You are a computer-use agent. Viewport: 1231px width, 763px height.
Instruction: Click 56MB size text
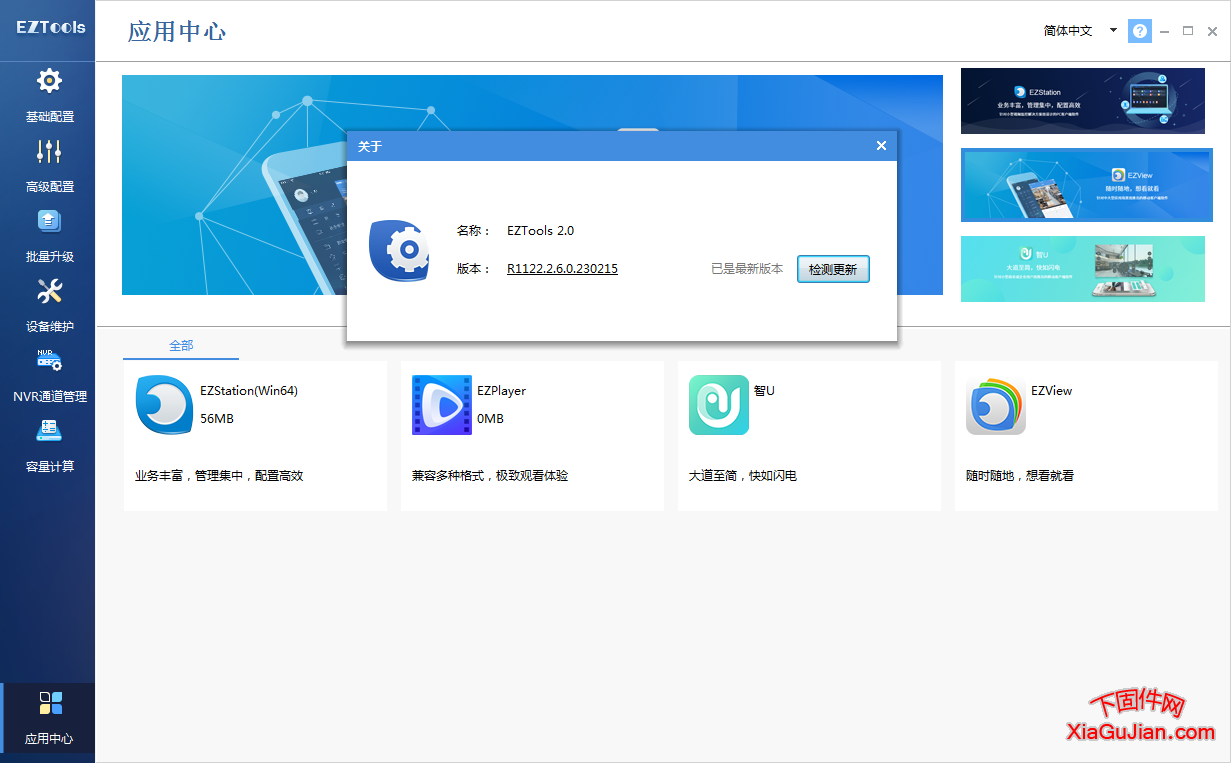[217, 419]
